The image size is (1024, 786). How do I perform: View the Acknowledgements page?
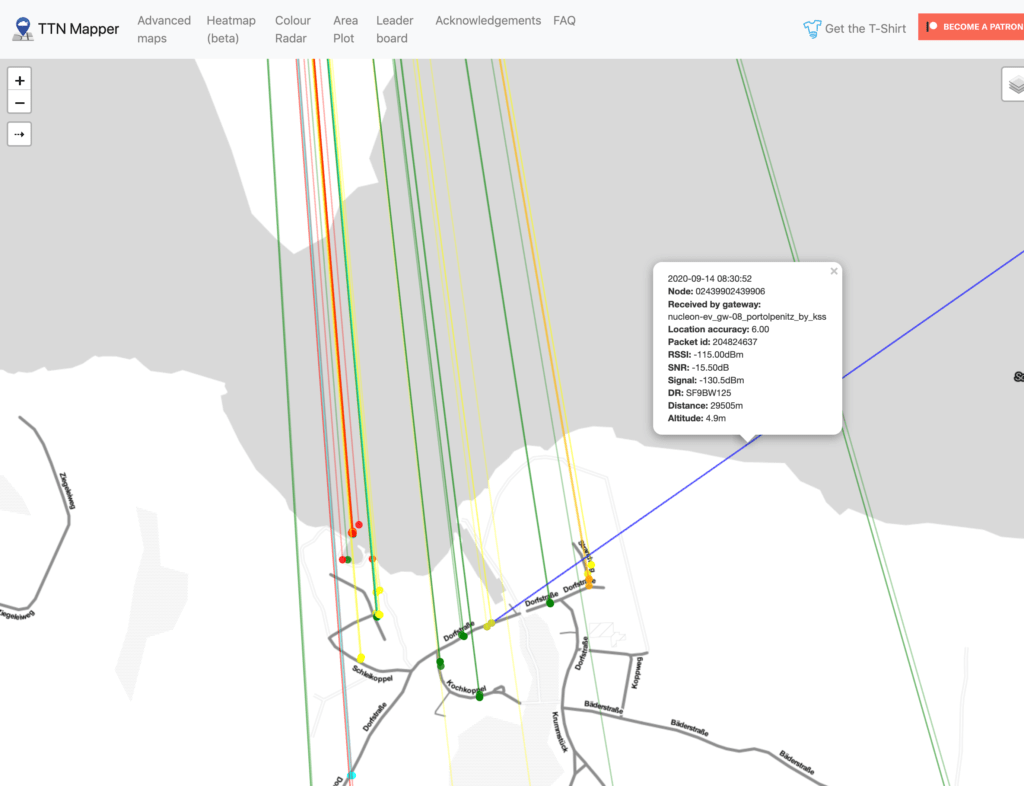pos(488,20)
